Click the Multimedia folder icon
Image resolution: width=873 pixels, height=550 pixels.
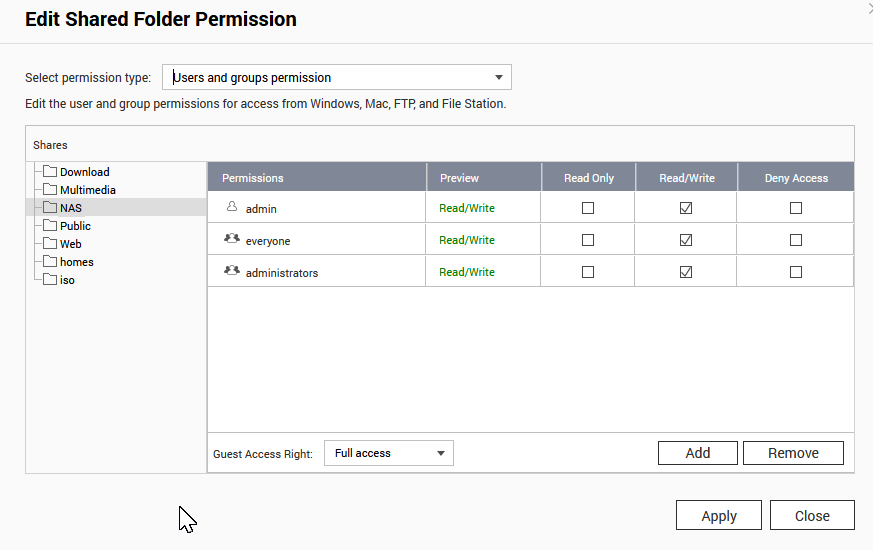pos(50,190)
